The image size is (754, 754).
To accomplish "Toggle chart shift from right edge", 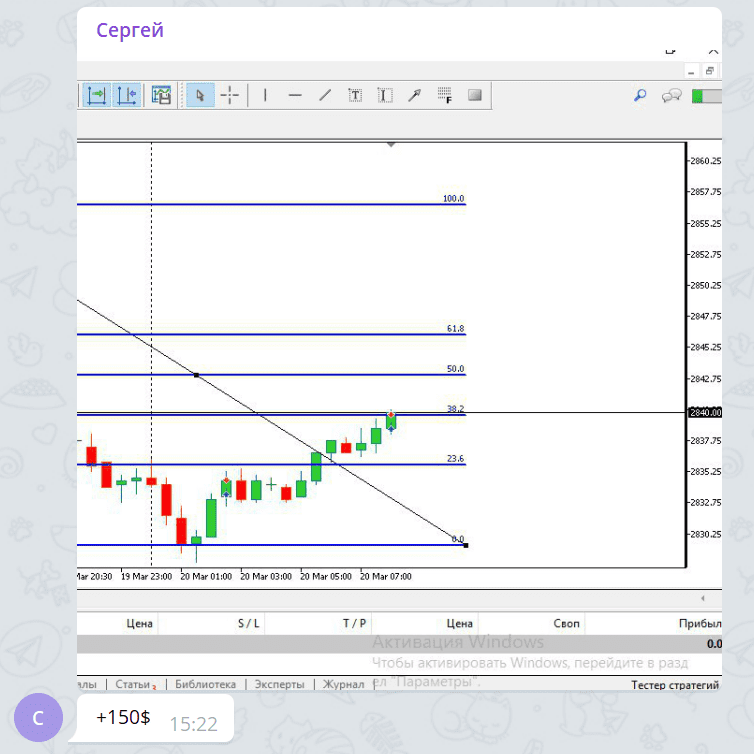I will click(x=126, y=95).
